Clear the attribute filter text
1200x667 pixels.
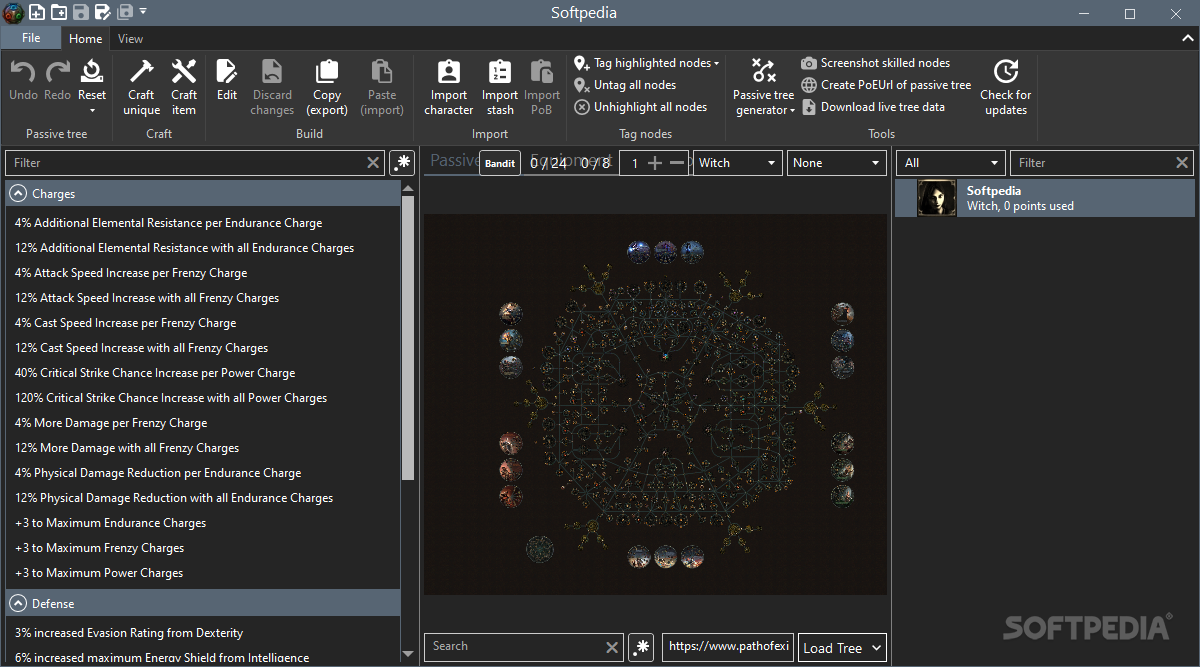(x=373, y=163)
